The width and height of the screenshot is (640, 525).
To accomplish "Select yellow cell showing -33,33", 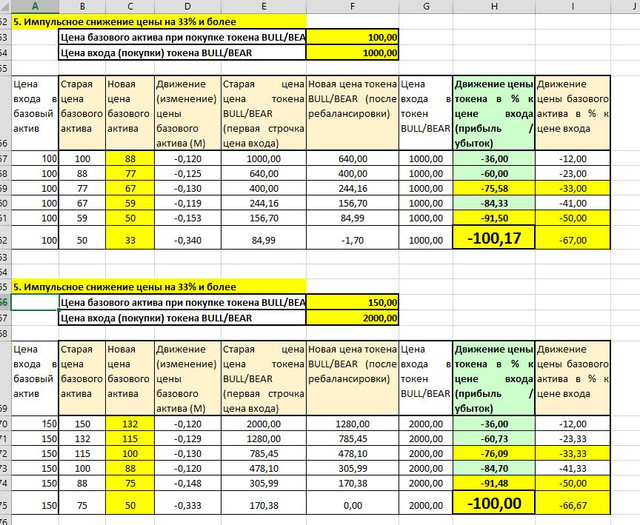I will (x=573, y=454).
